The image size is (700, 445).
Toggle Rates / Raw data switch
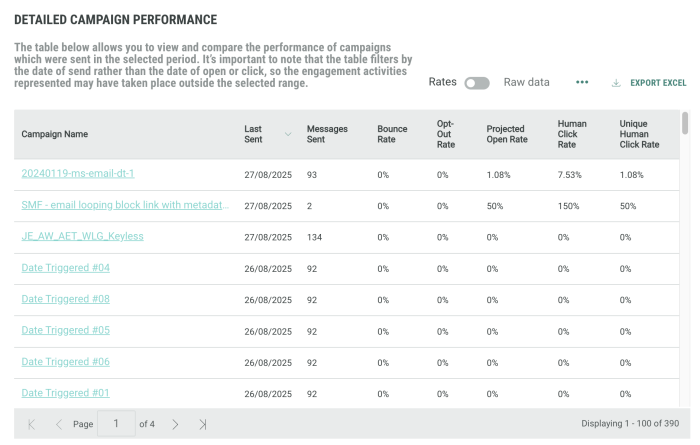tap(477, 82)
